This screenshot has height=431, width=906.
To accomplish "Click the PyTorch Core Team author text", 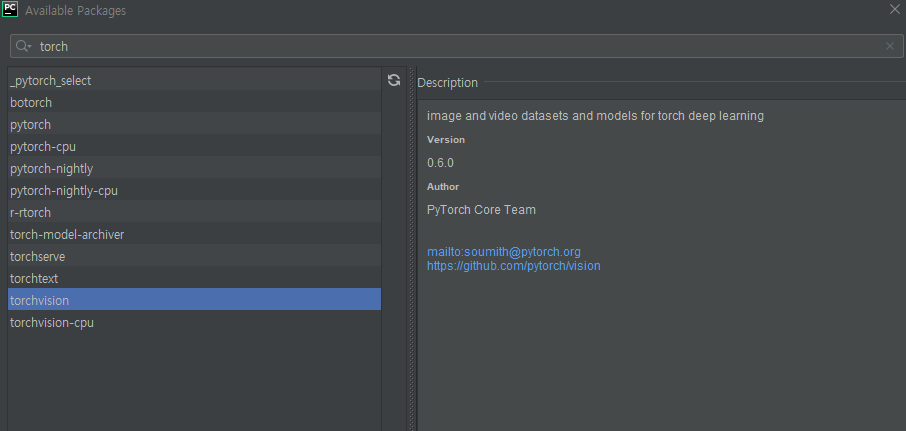I will (481, 210).
